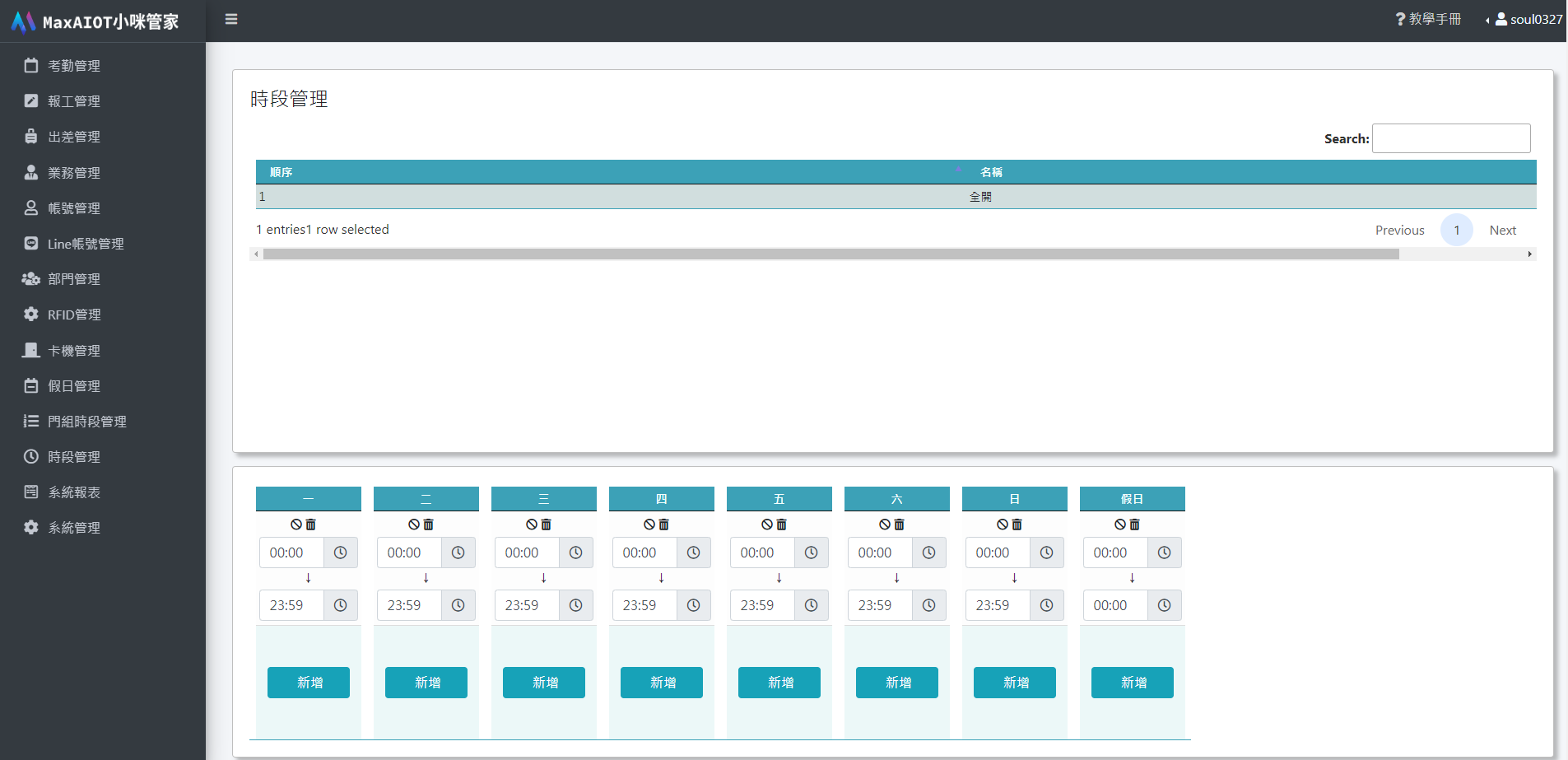Focus the Search input field
This screenshot has width=1568, height=760.
tap(1451, 138)
